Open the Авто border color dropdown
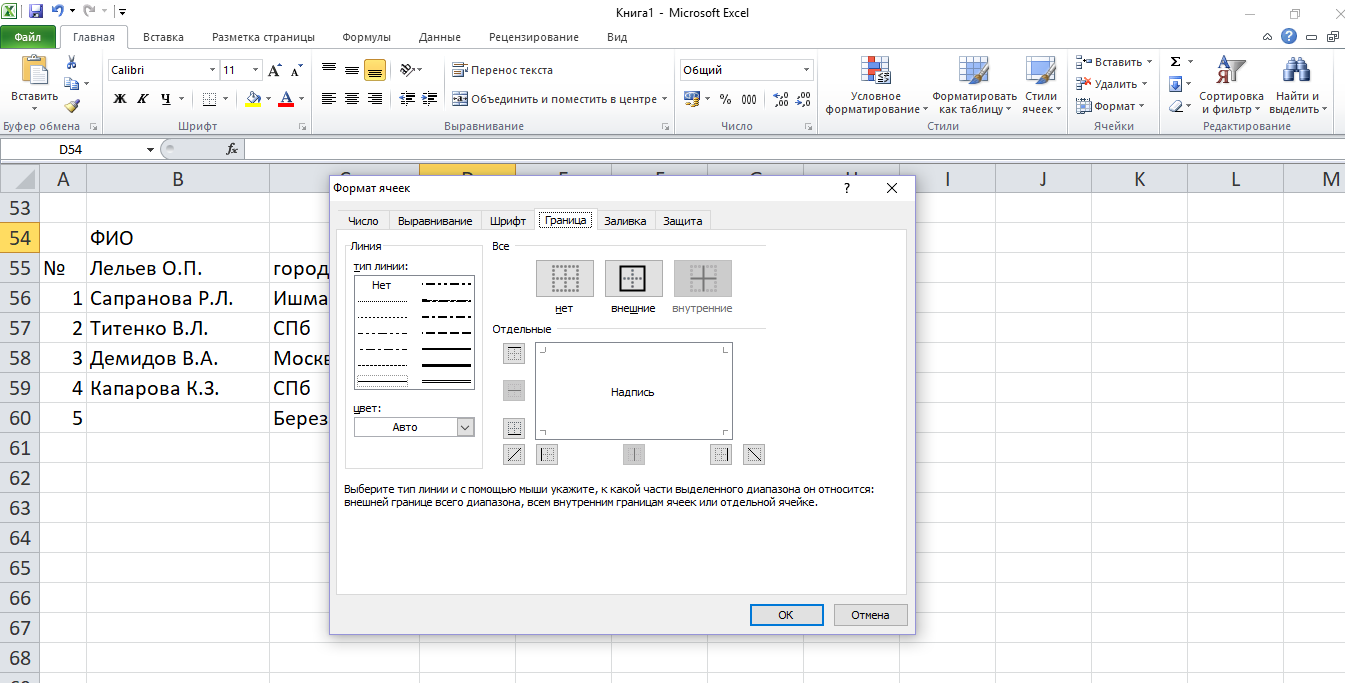The width and height of the screenshot is (1345, 683). coord(464,427)
